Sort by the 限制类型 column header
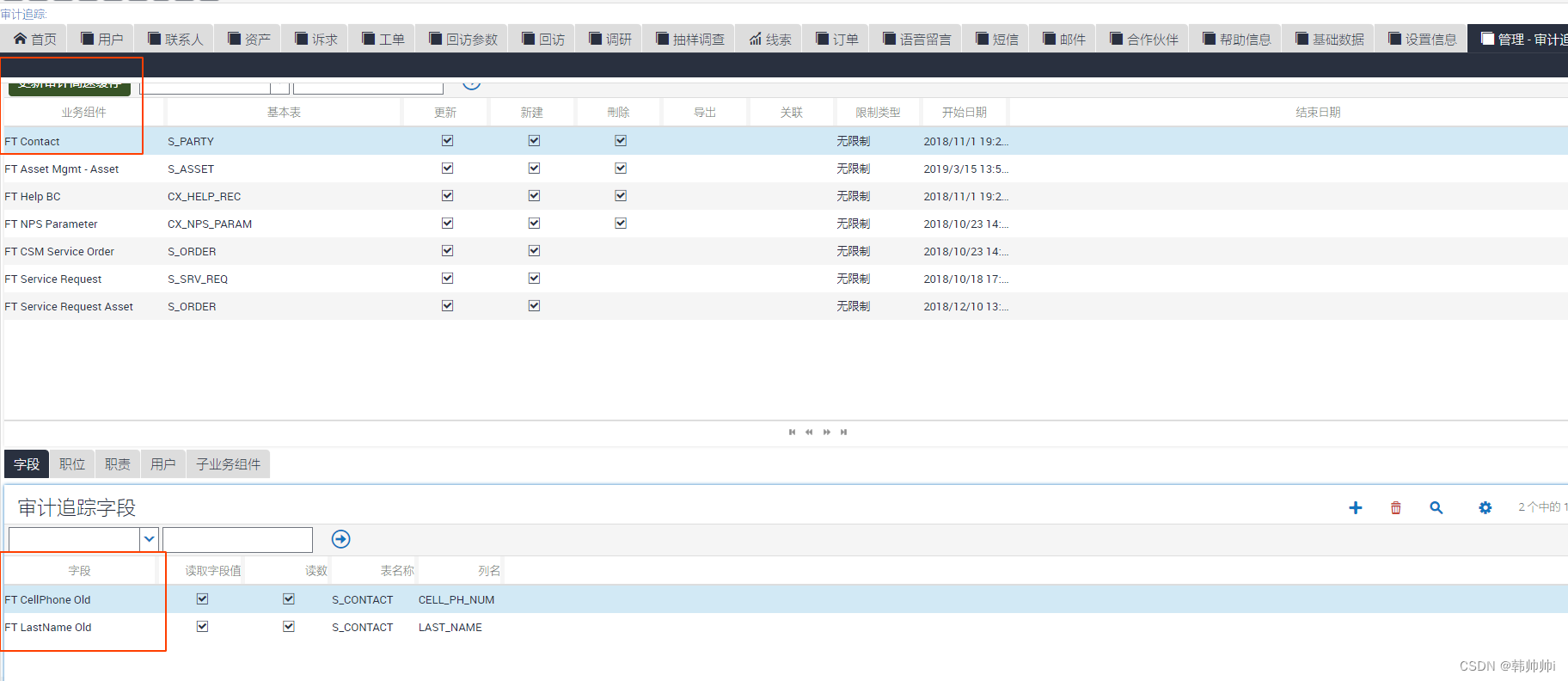This screenshot has width=1568, height=681. 878,113
